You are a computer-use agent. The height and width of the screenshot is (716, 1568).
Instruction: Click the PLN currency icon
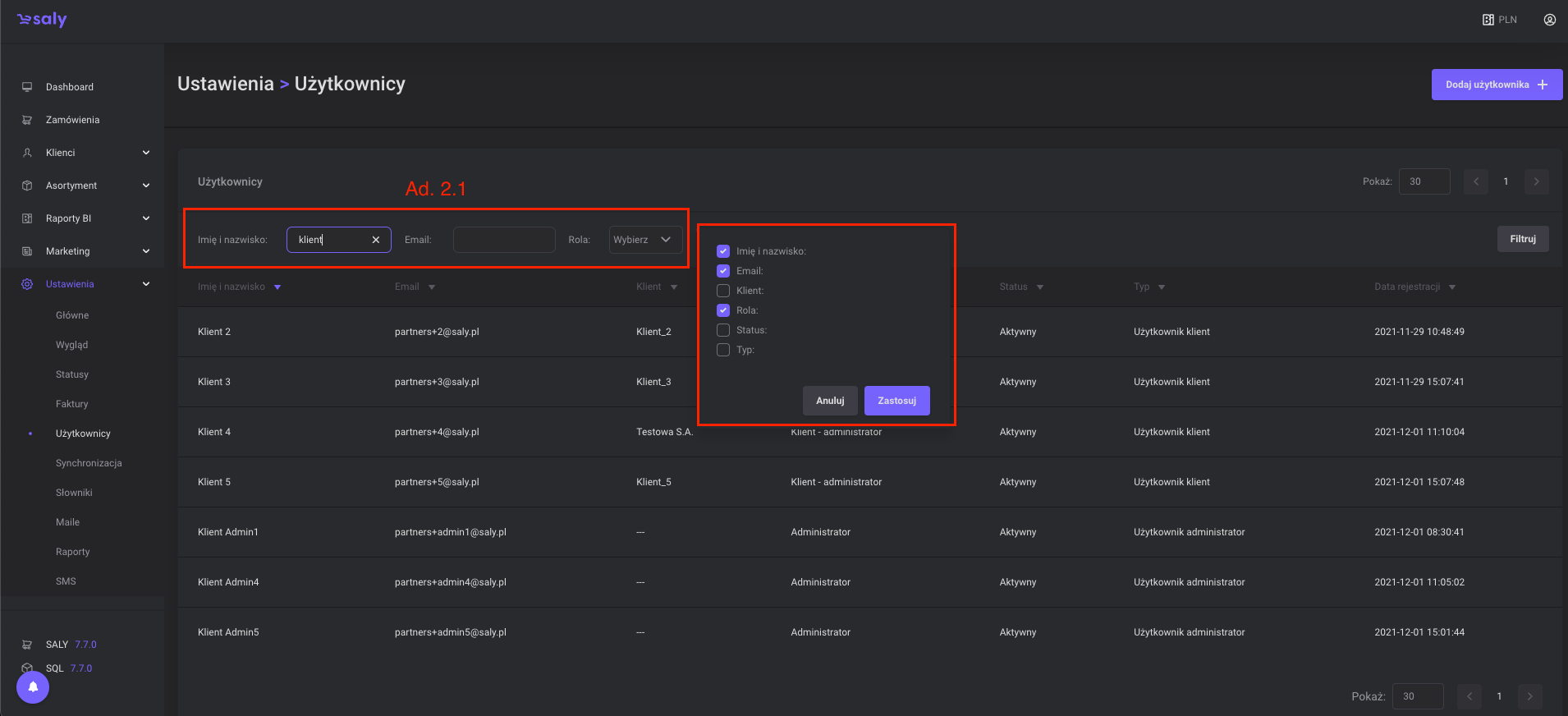[x=1488, y=20]
